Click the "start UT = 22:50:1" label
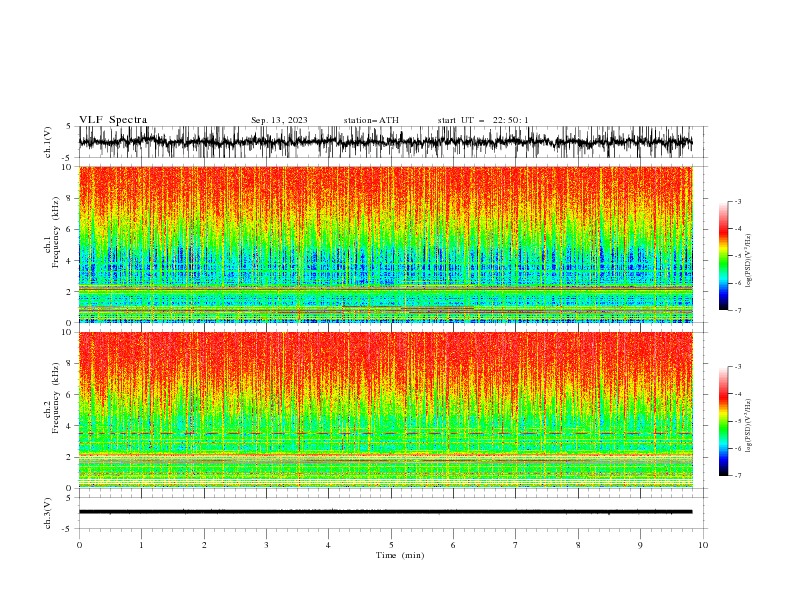This screenshot has width=792, height=612. [483, 120]
